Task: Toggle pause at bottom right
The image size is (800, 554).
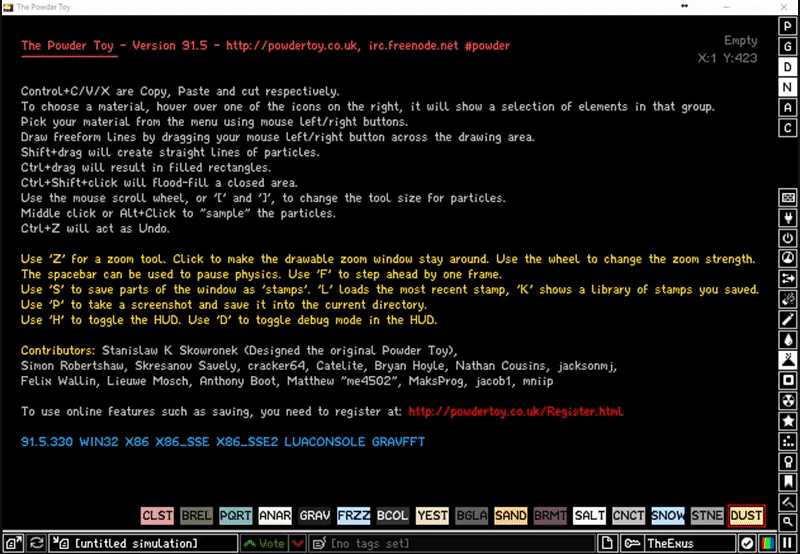Action: pyautogui.click(x=788, y=543)
